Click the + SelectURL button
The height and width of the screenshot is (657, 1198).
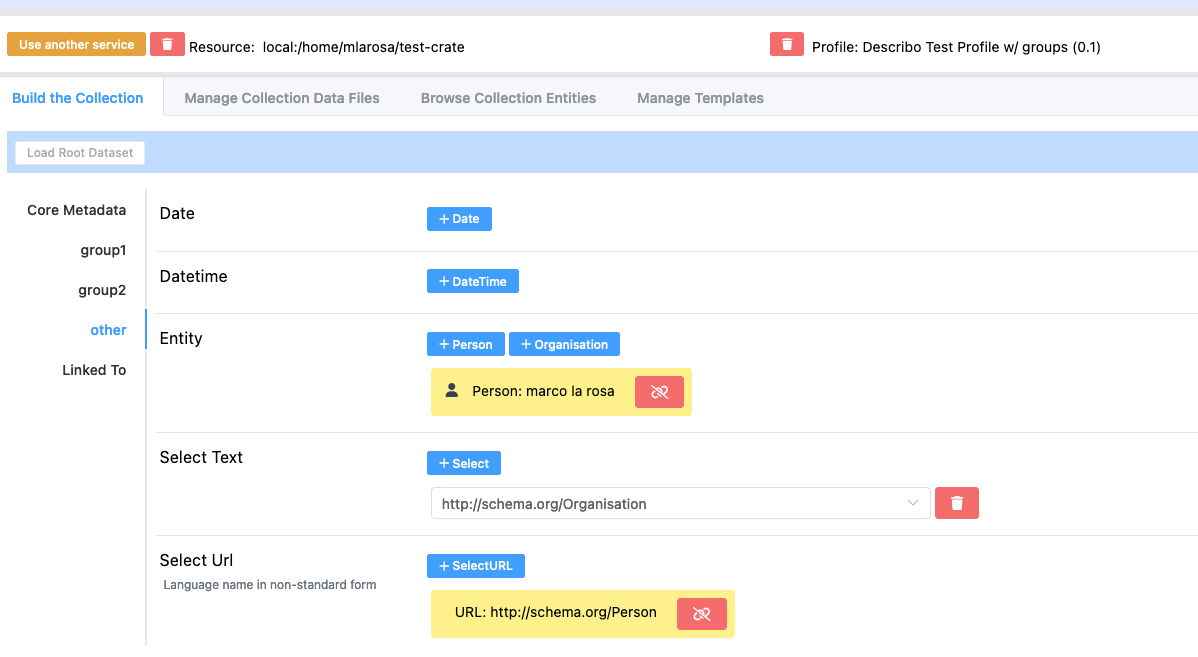coord(476,566)
